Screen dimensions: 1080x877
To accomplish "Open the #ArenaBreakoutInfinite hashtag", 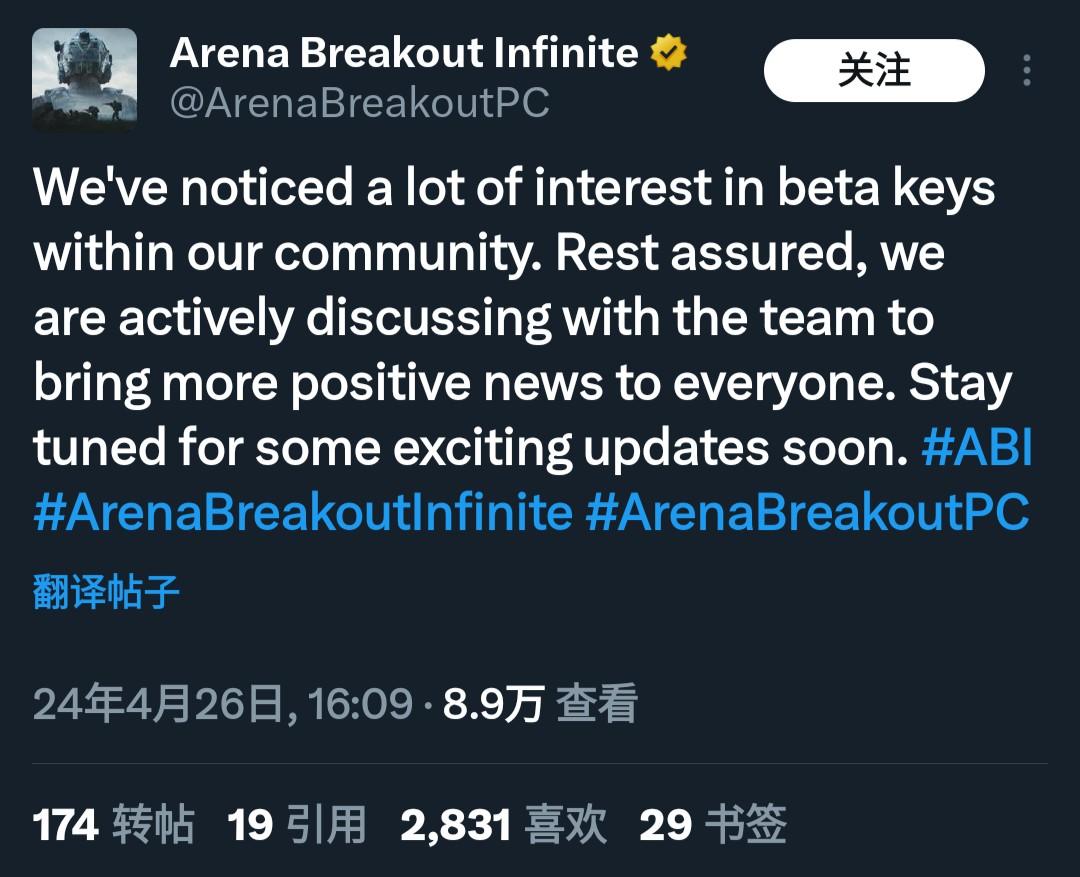I will pyautogui.click(x=303, y=512).
